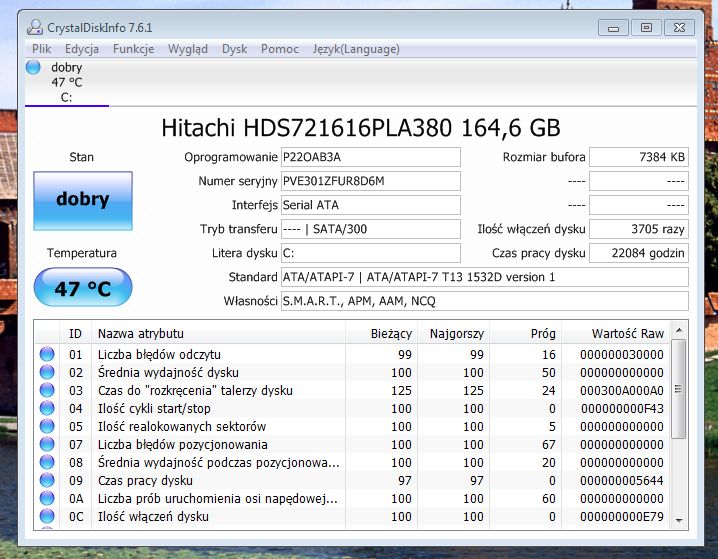718x559 pixels.
Task: Click the serial number field PVE301ZFUR8D6M
Action: point(370,181)
